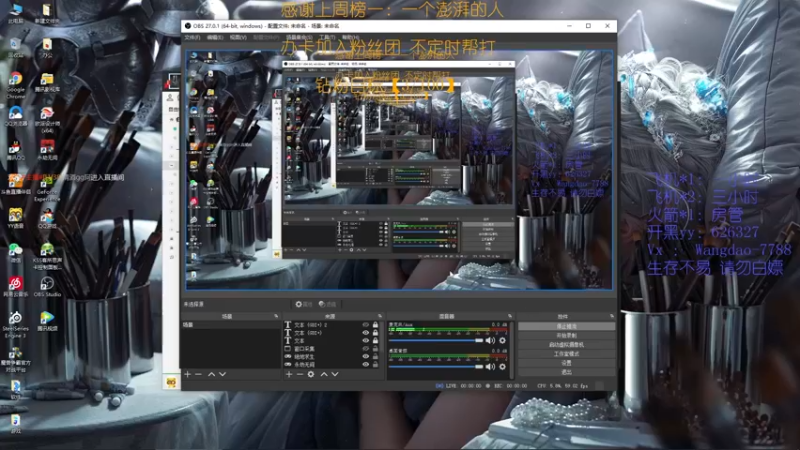Select the 场景 entry in Scenes list

[x=231, y=324]
